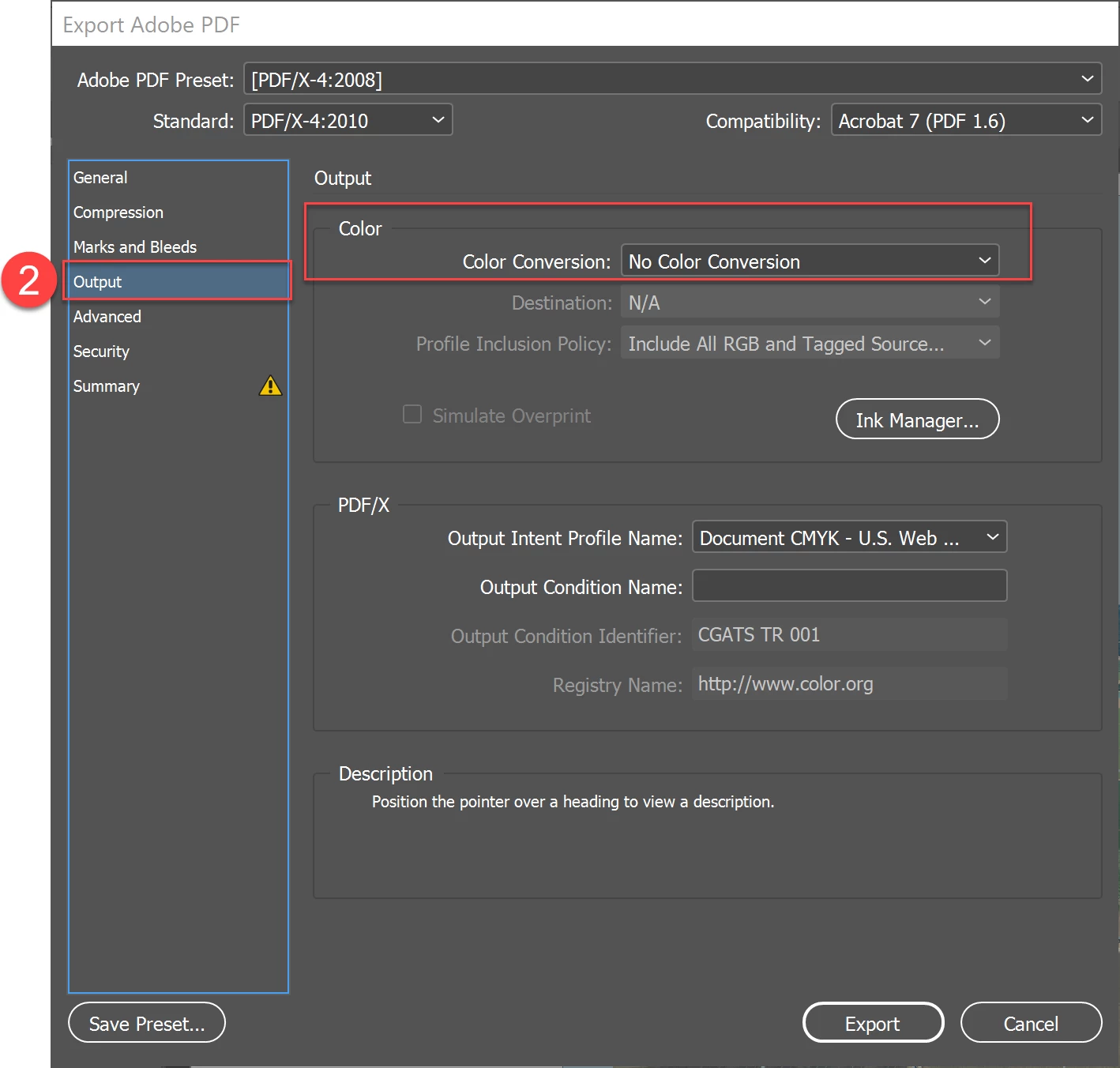1120x1068 pixels.
Task: Open the Standard PDF/X-4:2010 dropdown
Action: 348,120
